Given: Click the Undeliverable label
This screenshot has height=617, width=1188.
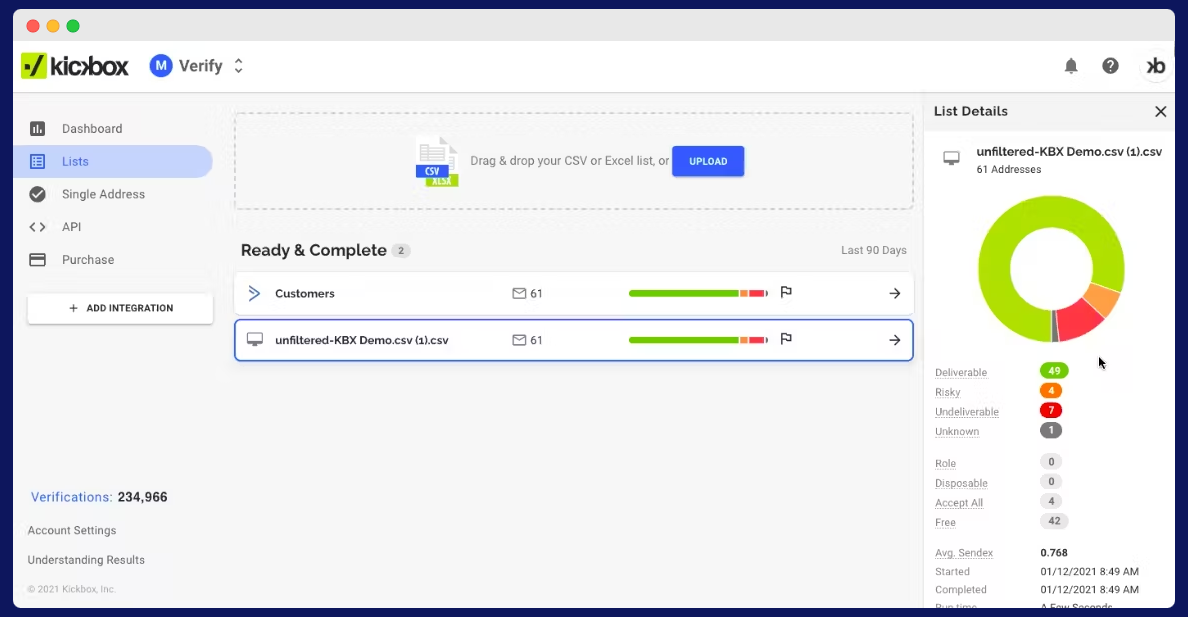Looking at the screenshot, I should [x=967, y=412].
